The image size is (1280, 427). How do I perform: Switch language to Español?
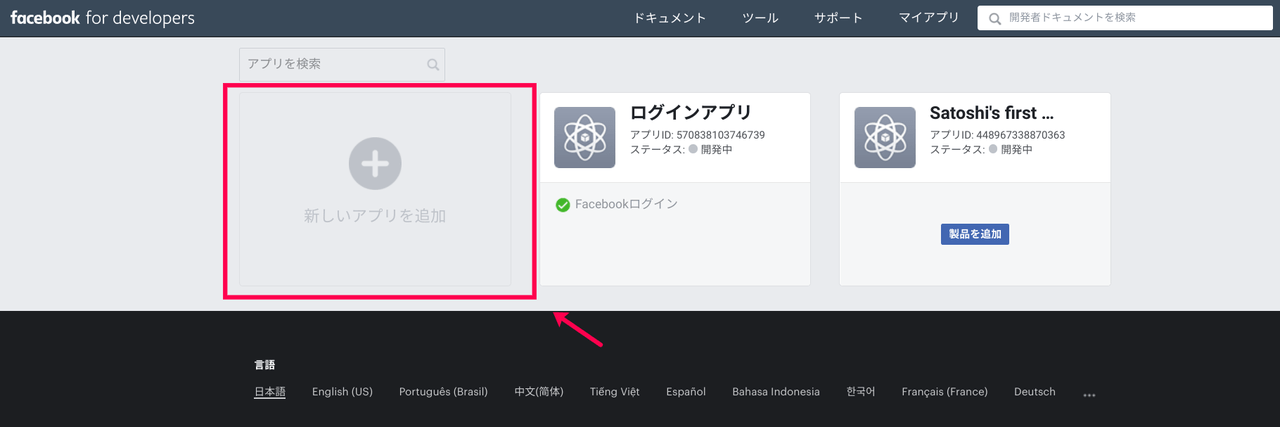686,392
